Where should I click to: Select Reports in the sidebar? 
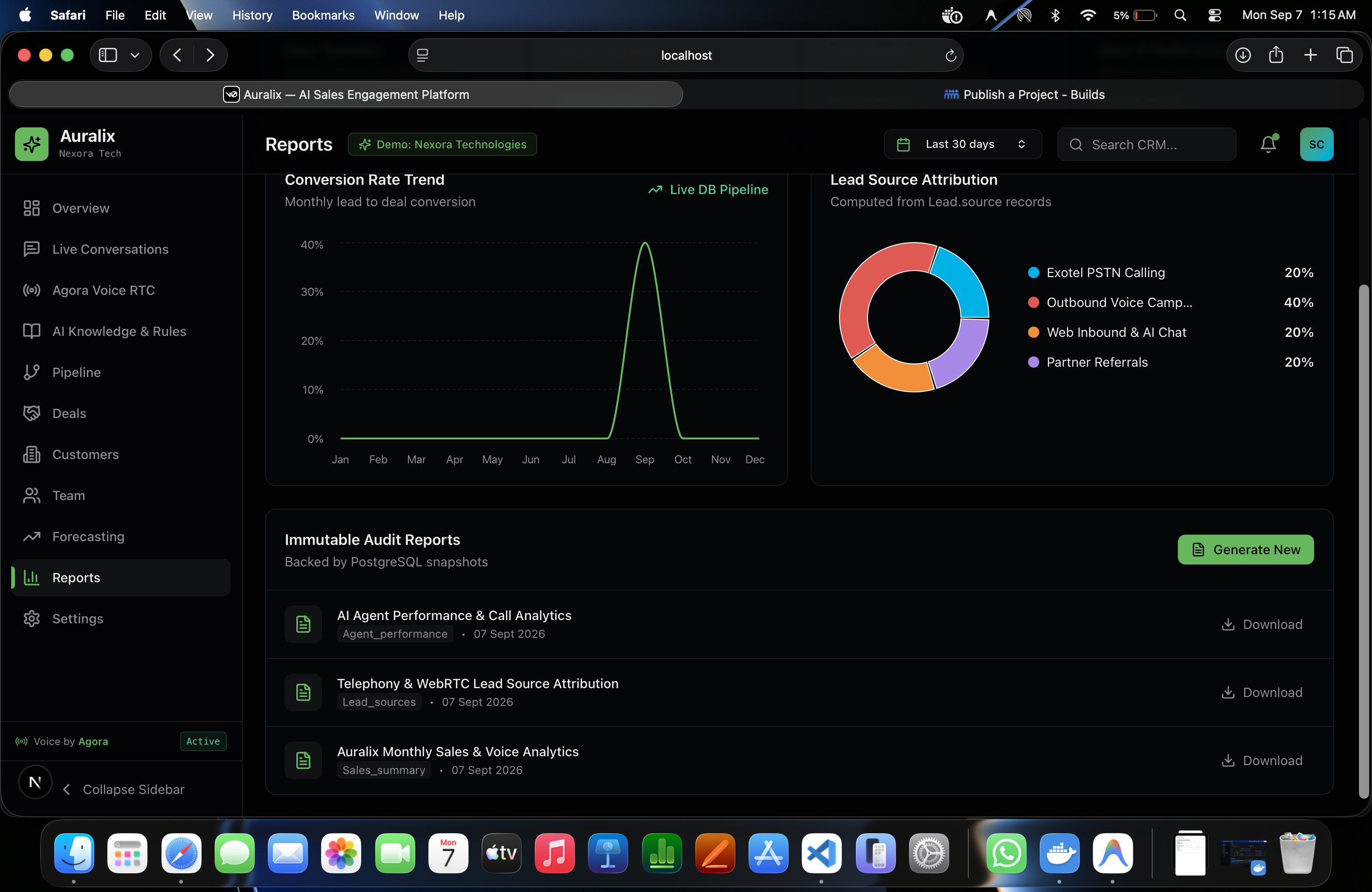pos(120,578)
